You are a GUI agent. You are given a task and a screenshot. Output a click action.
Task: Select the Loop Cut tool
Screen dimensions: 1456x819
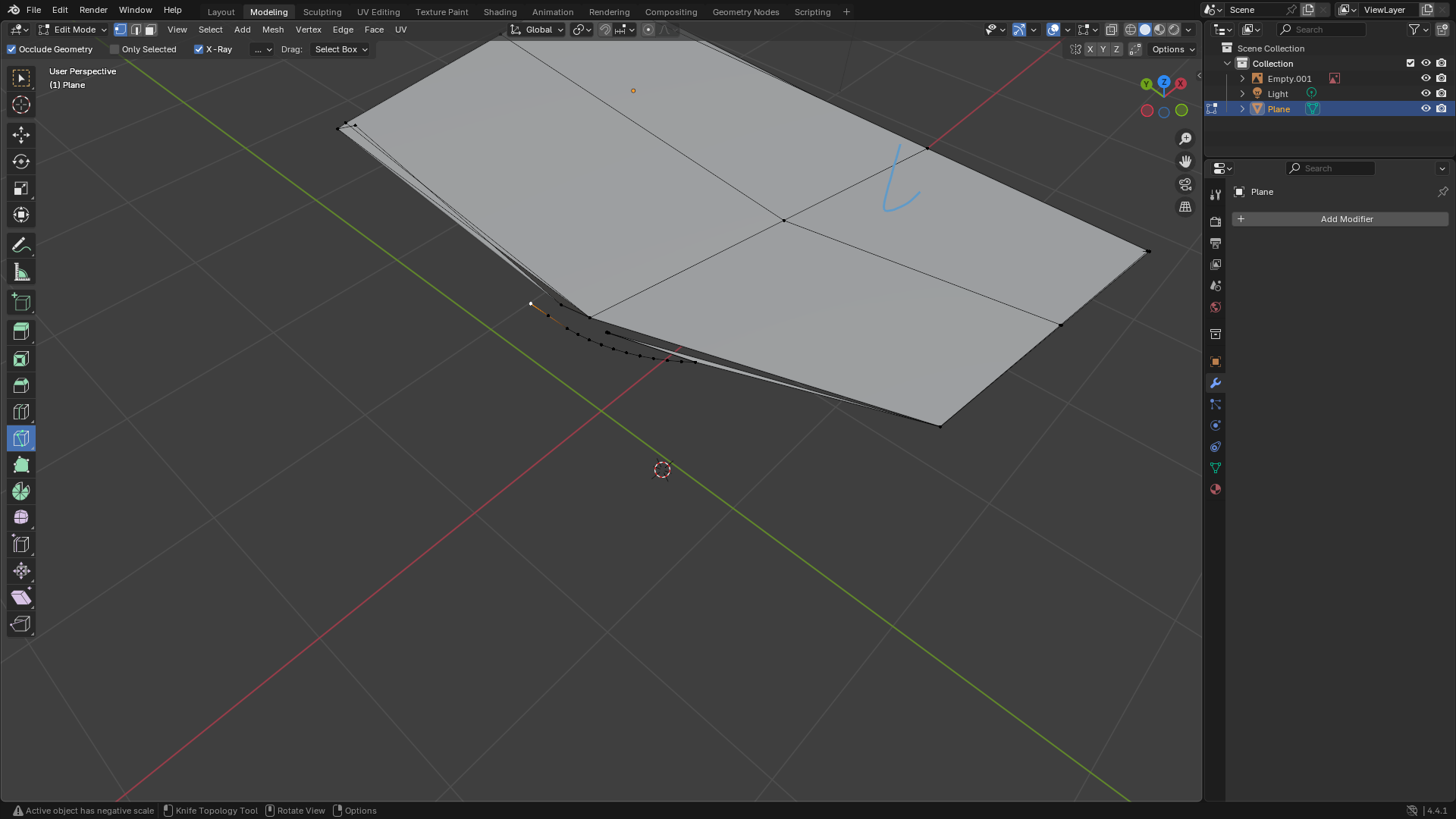(21, 412)
